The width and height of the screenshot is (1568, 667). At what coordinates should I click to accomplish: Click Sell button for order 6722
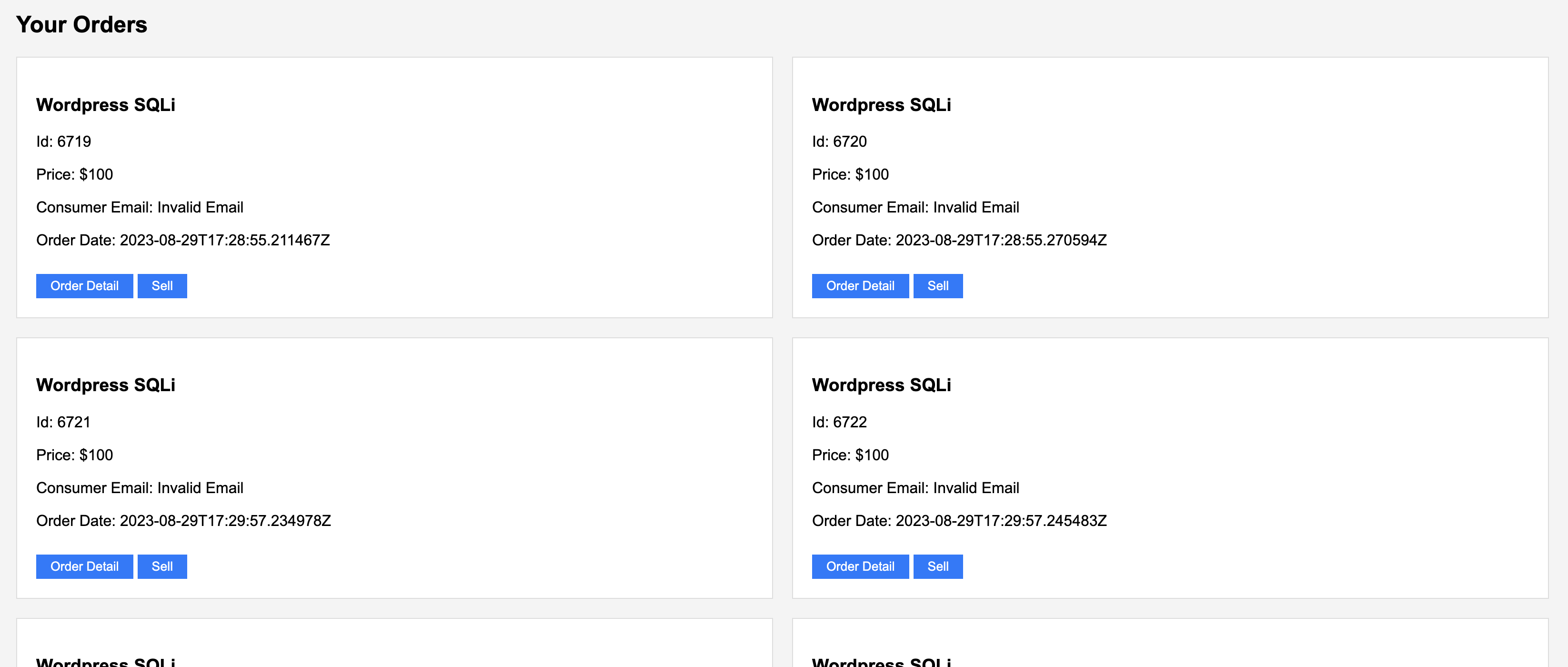937,566
